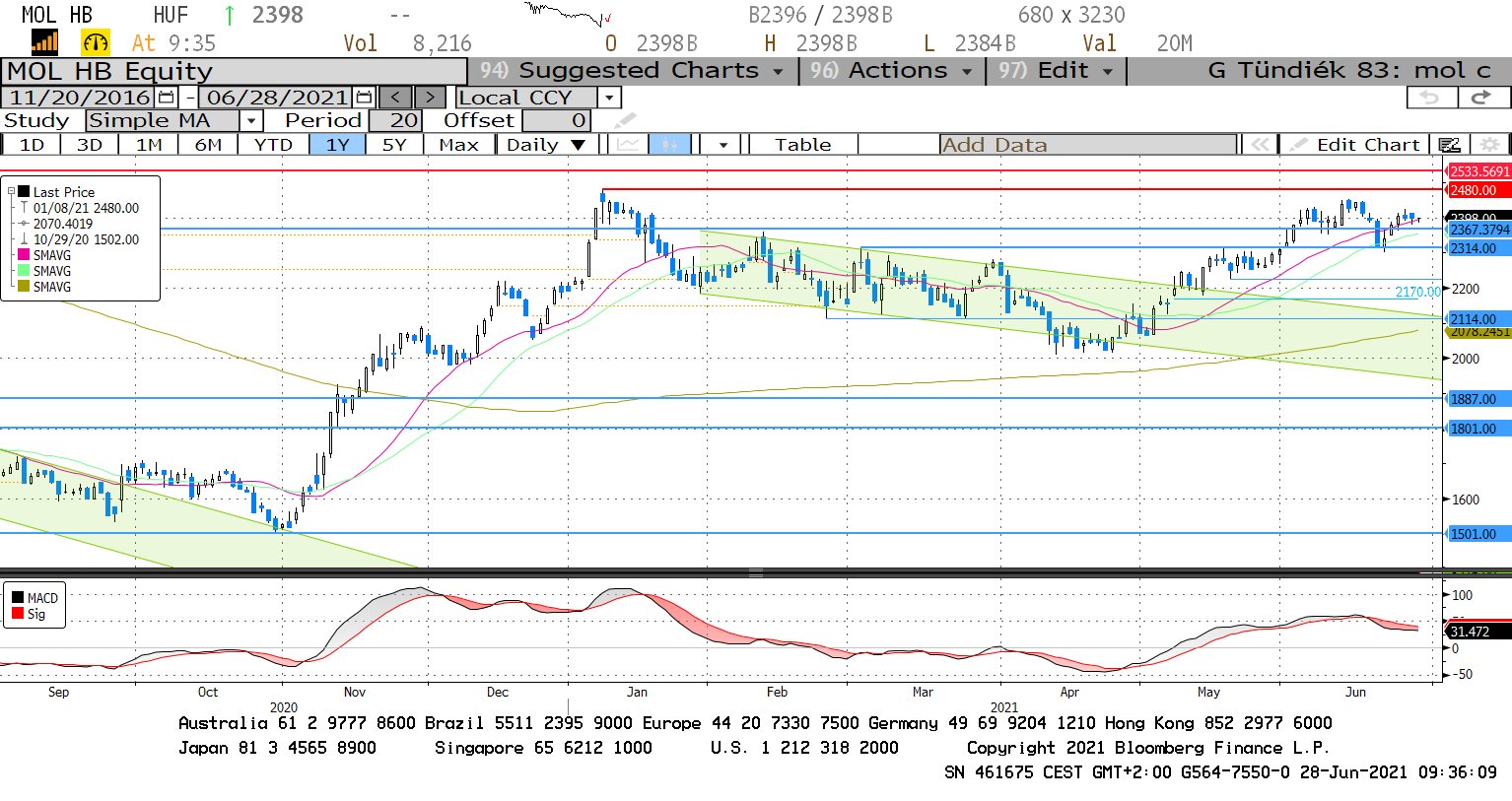Click the olive SMAVG color swatch
Image resolution: width=1512 pixels, height=801 pixels.
click(25, 287)
